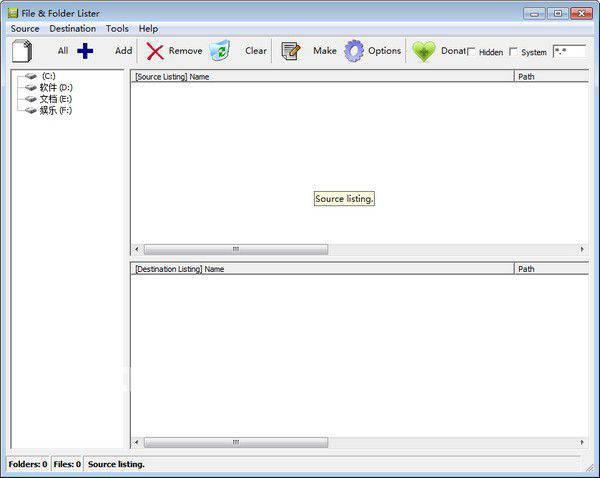Click the notepad pencil Make icon

(291, 51)
